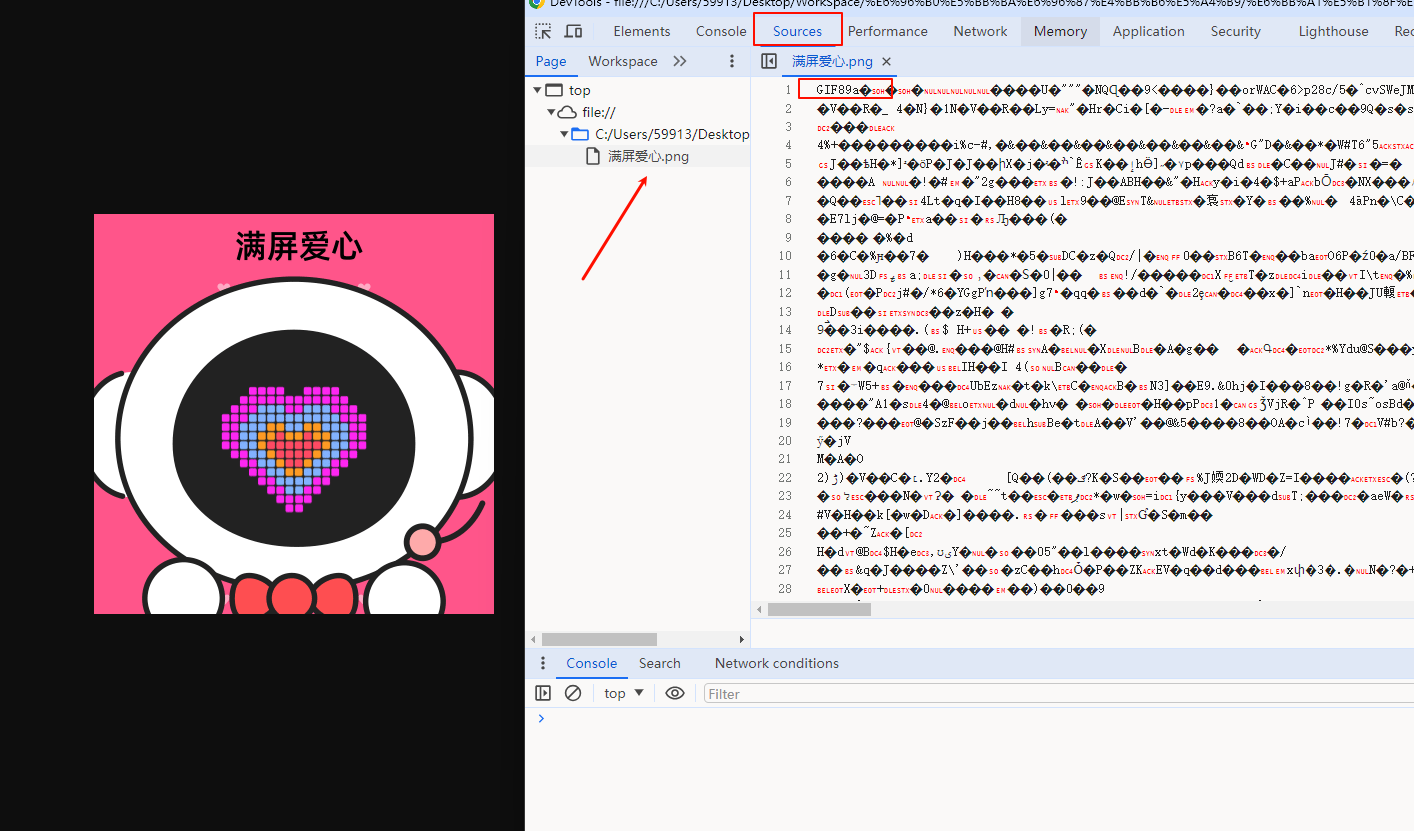Click the code editor horizontal scrollbar
This screenshot has height=831, width=1414.
tap(820, 609)
